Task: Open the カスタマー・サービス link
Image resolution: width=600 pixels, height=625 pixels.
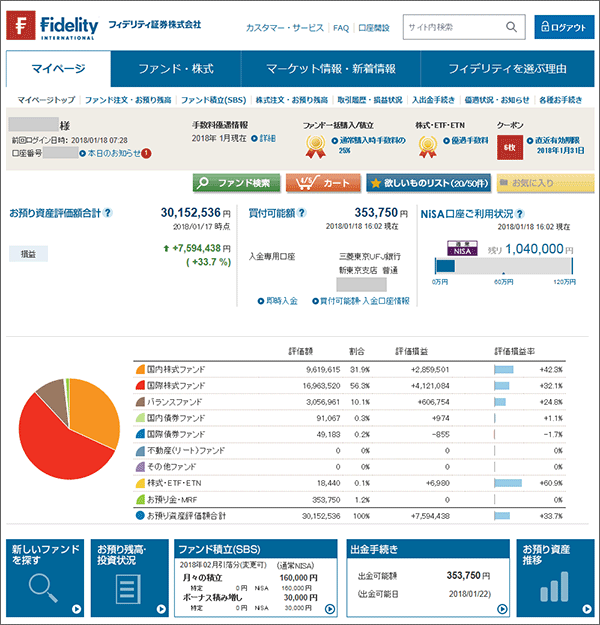Action: pos(285,28)
